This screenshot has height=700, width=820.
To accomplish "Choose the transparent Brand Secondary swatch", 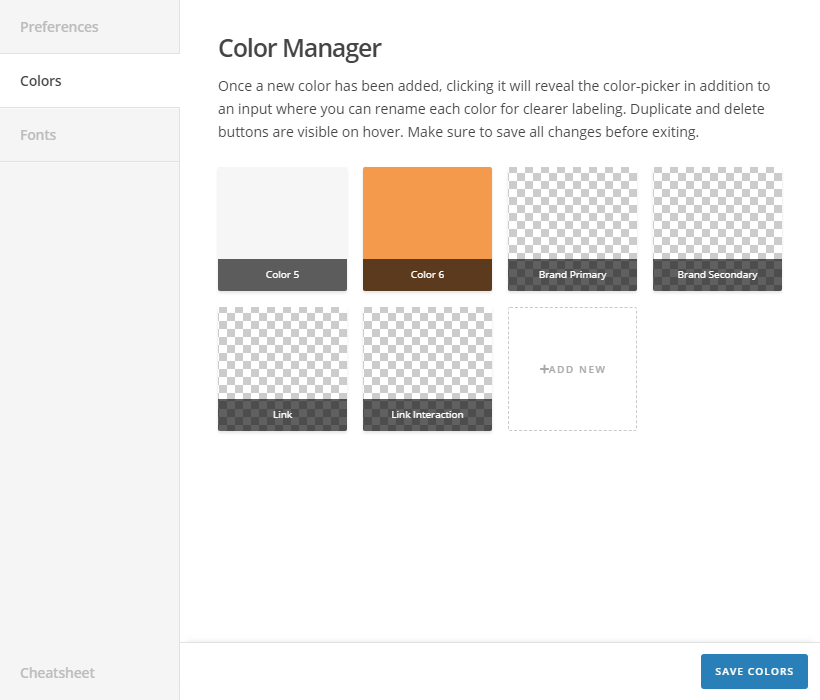I will coord(717,213).
